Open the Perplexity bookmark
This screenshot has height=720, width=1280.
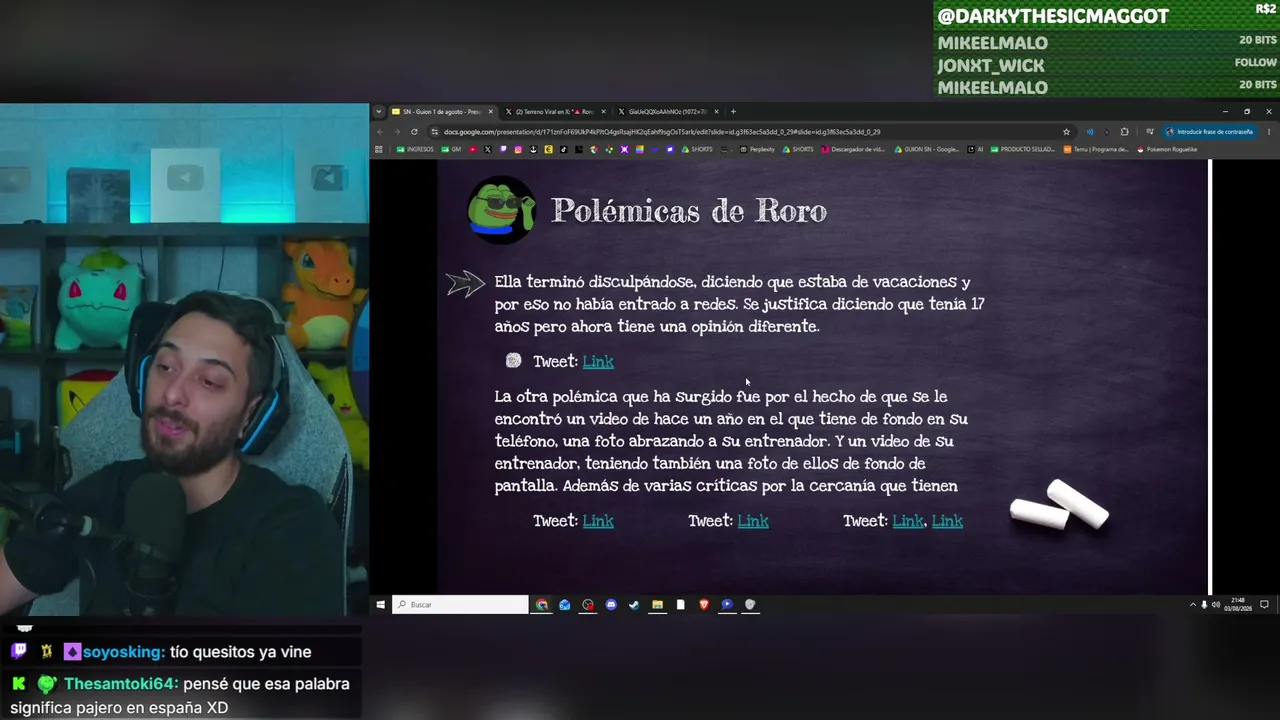point(757,150)
